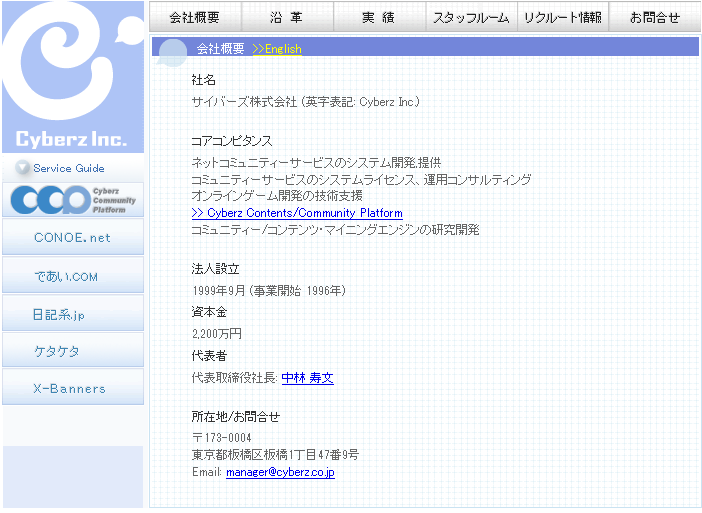Image resolution: width=702 pixels, height=513 pixels.
Task: Click the サイバーズ株式会社 company name line
Action: click(x=305, y=102)
